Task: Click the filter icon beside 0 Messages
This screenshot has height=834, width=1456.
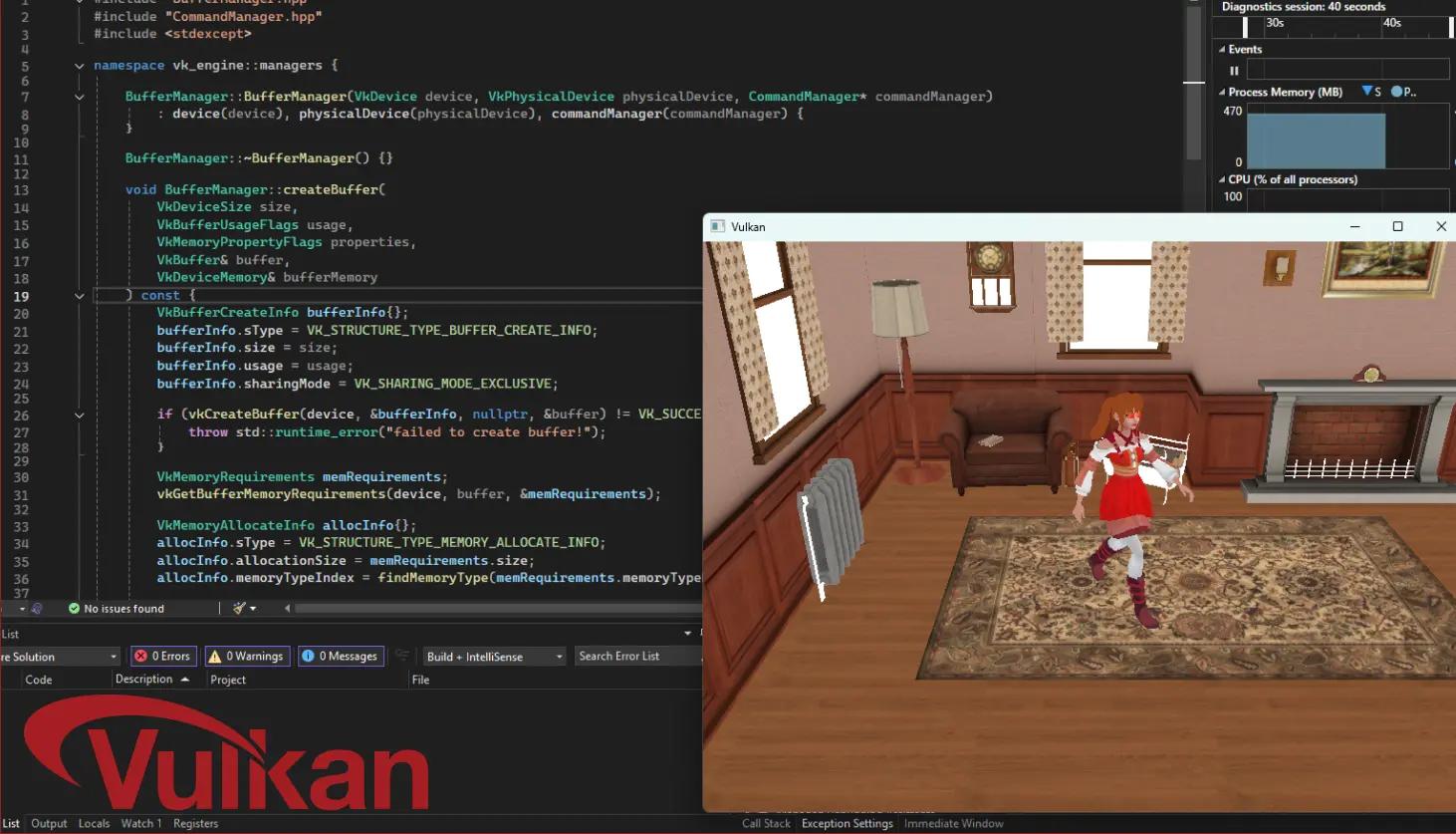Action: tap(401, 656)
